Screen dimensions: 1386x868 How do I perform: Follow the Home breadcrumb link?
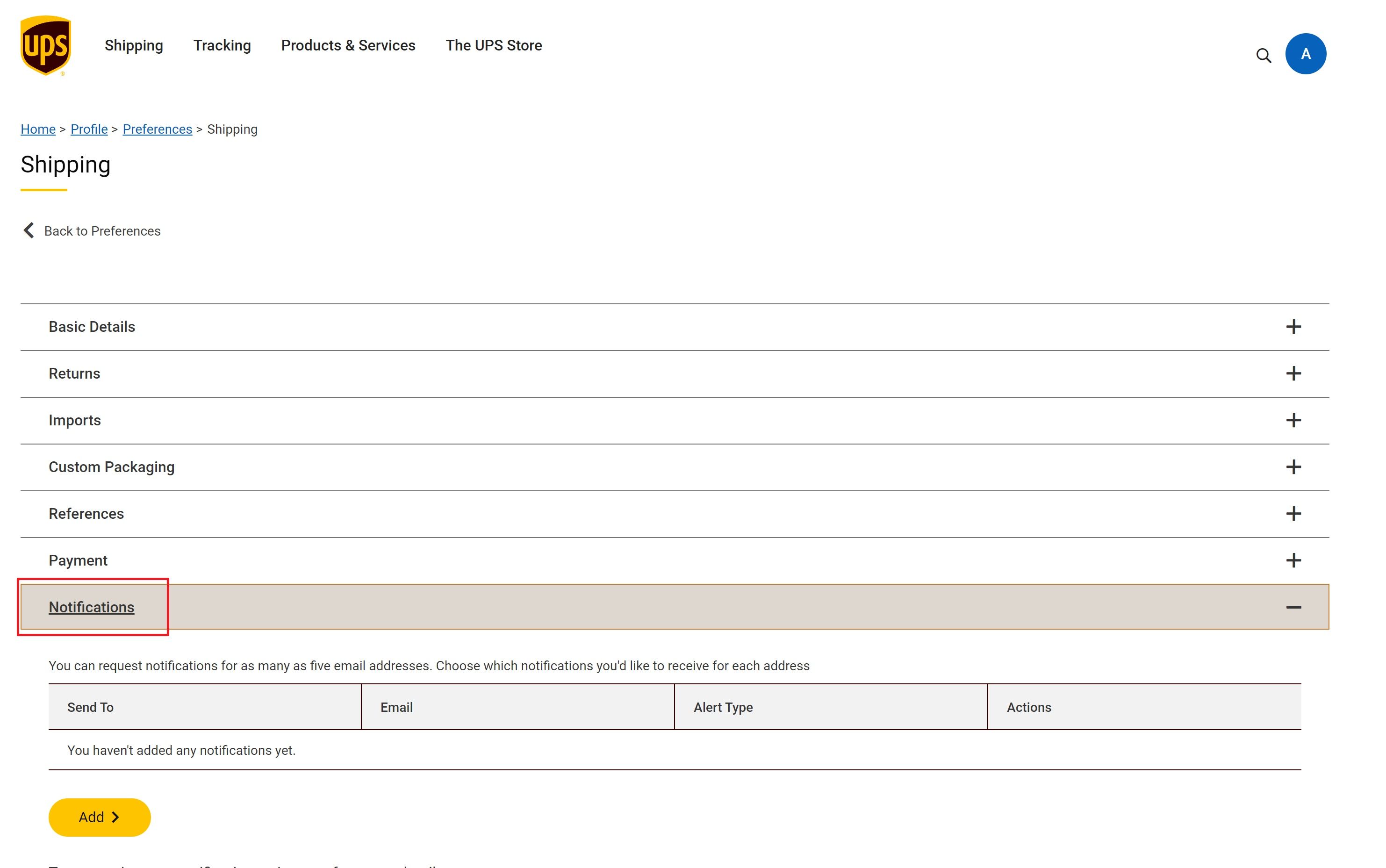click(x=38, y=129)
